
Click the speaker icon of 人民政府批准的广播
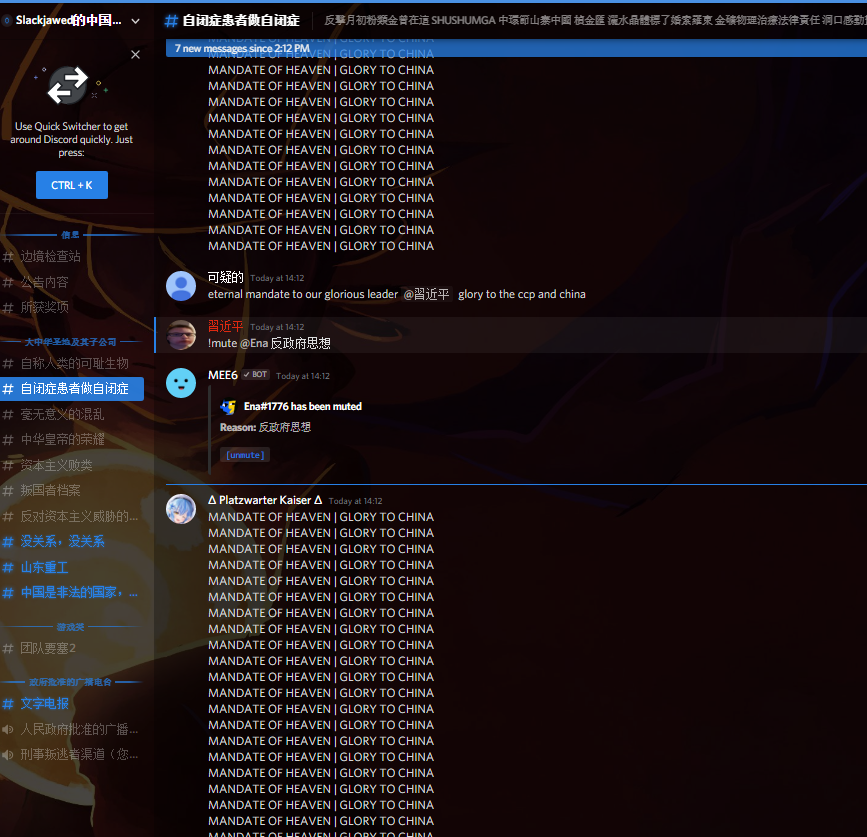point(8,729)
